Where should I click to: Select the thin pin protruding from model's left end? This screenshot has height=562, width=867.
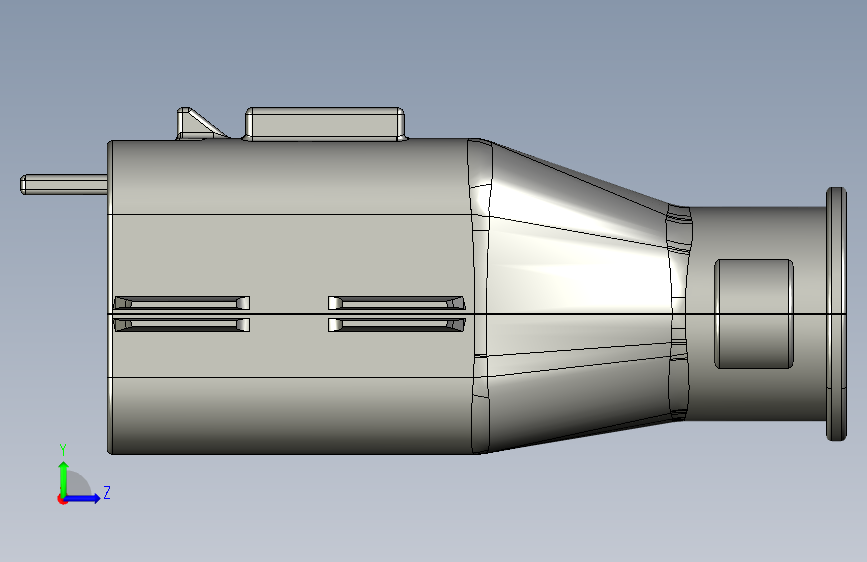tap(64, 185)
